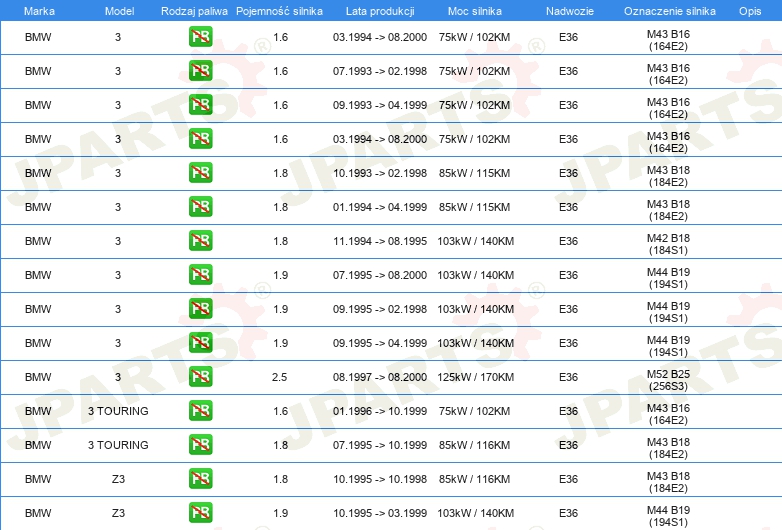Click Pojemność silnika column header
The width and height of the screenshot is (782, 530).
pyautogui.click(x=279, y=11)
